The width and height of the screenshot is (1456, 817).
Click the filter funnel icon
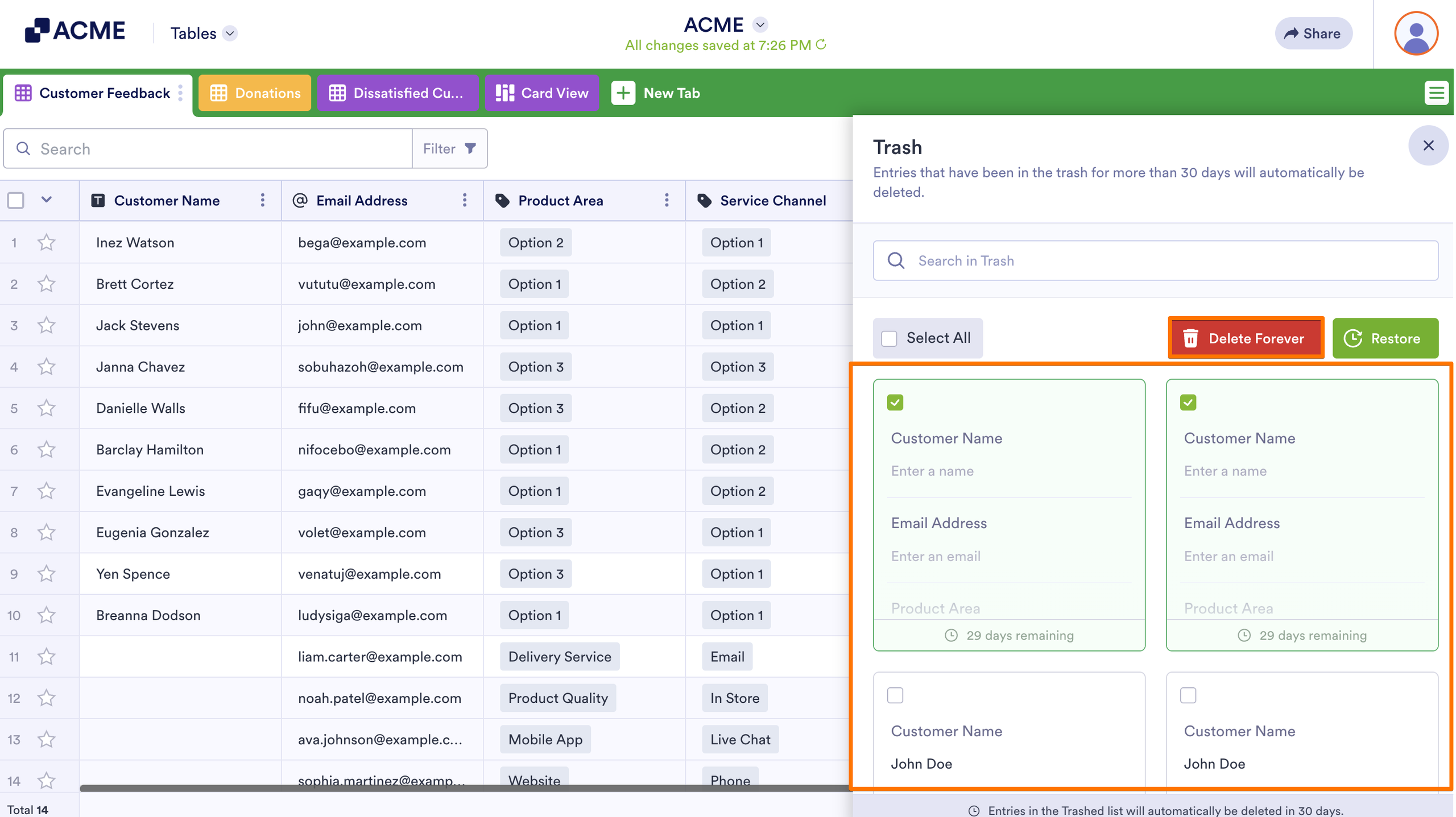click(x=470, y=148)
